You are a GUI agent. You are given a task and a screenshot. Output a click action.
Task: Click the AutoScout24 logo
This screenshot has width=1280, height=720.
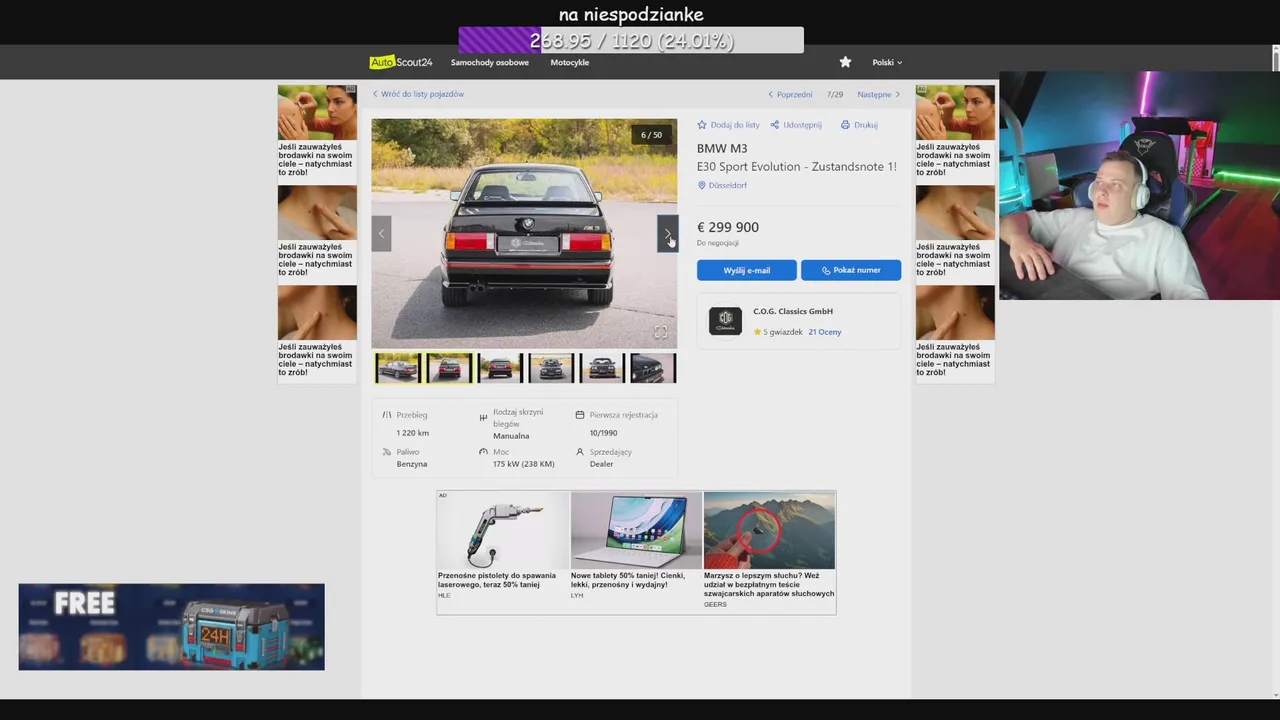pos(401,62)
